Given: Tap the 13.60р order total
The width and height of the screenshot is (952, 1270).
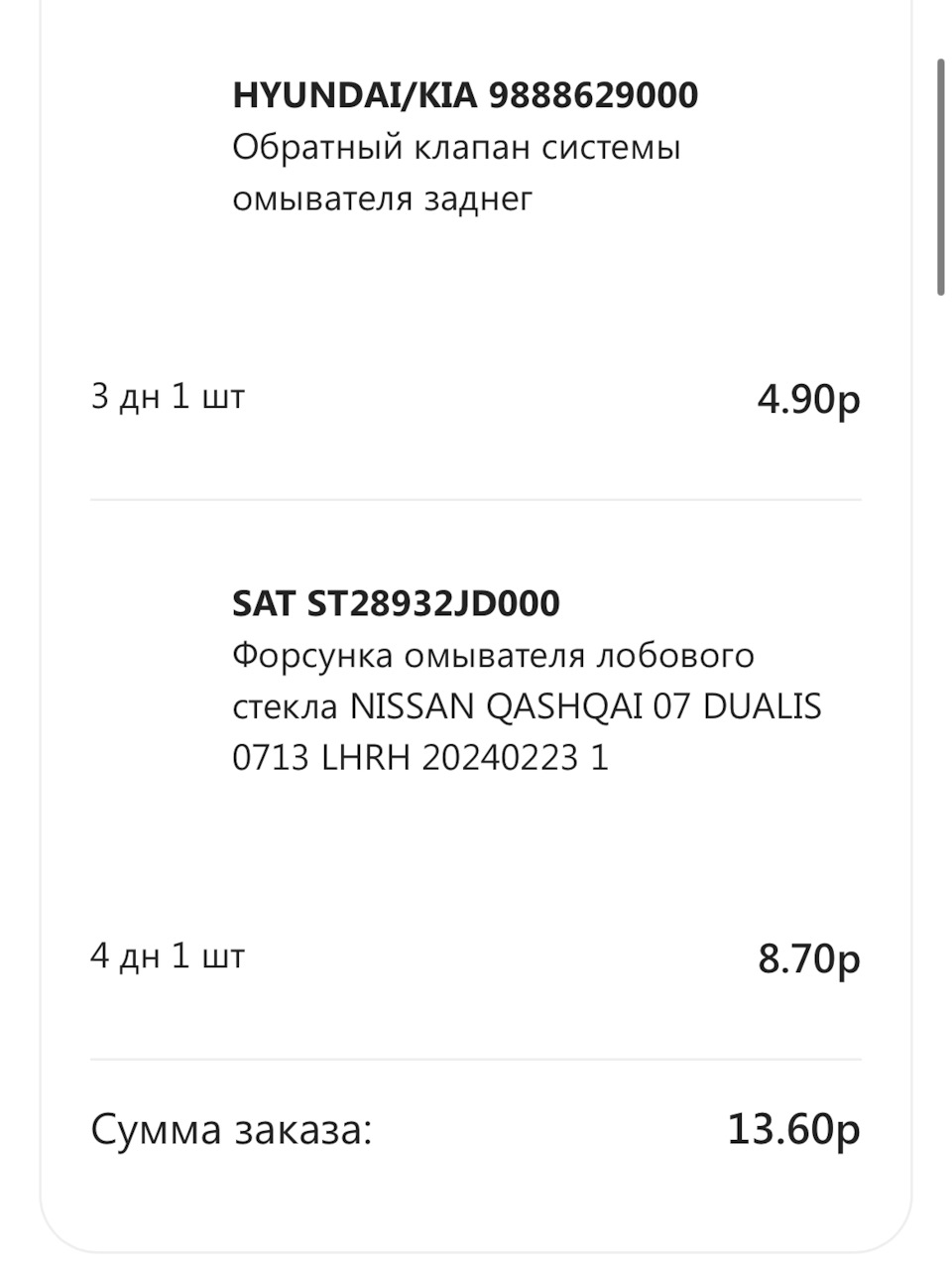Looking at the screenshot, I should pos(793,1129).
